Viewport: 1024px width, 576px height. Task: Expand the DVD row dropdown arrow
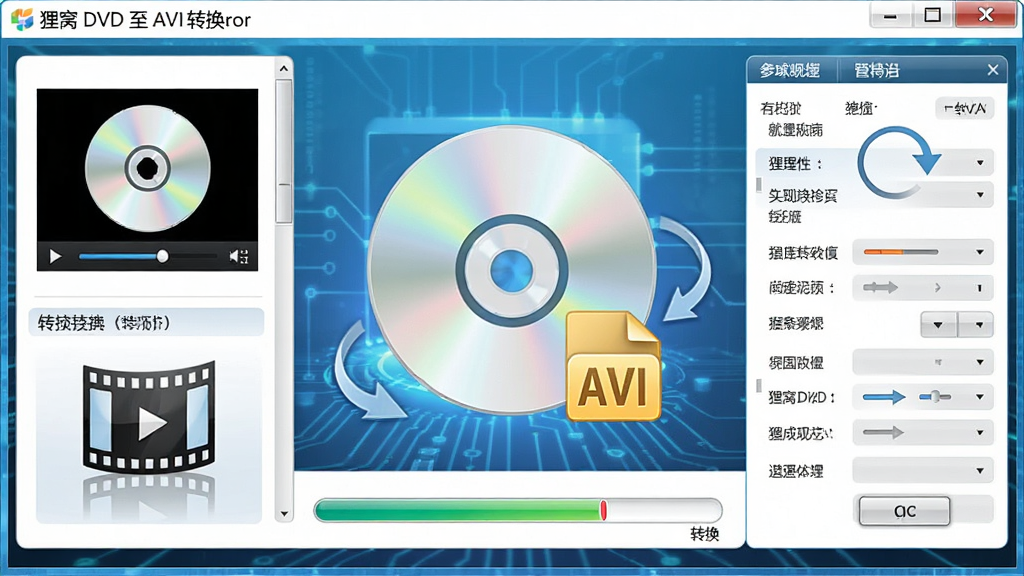point(980,396)
